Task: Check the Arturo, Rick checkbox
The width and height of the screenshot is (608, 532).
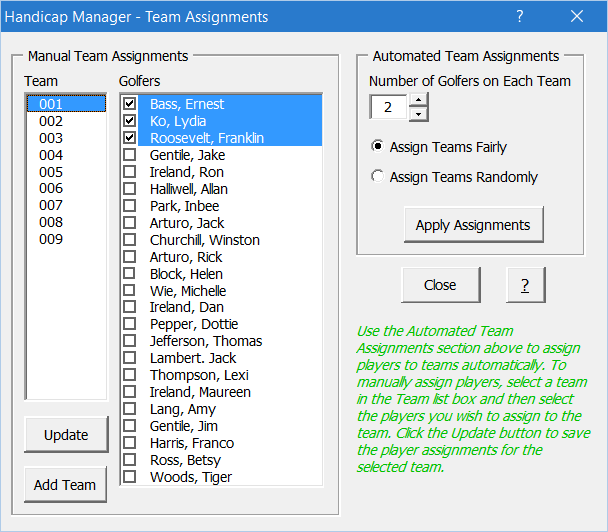Action: coord(130,256)
